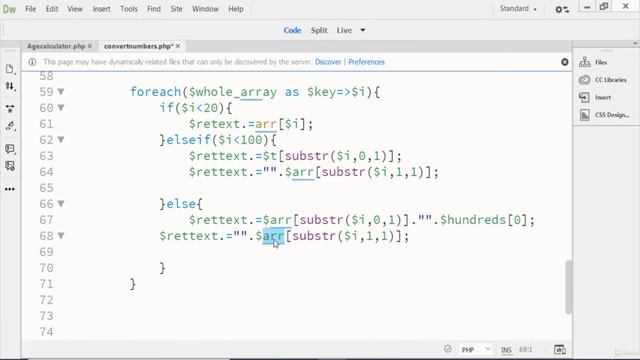Click $whole_array on line 59
The width and height of the screenshot is (640, 360).
click(x=233, y=92)
